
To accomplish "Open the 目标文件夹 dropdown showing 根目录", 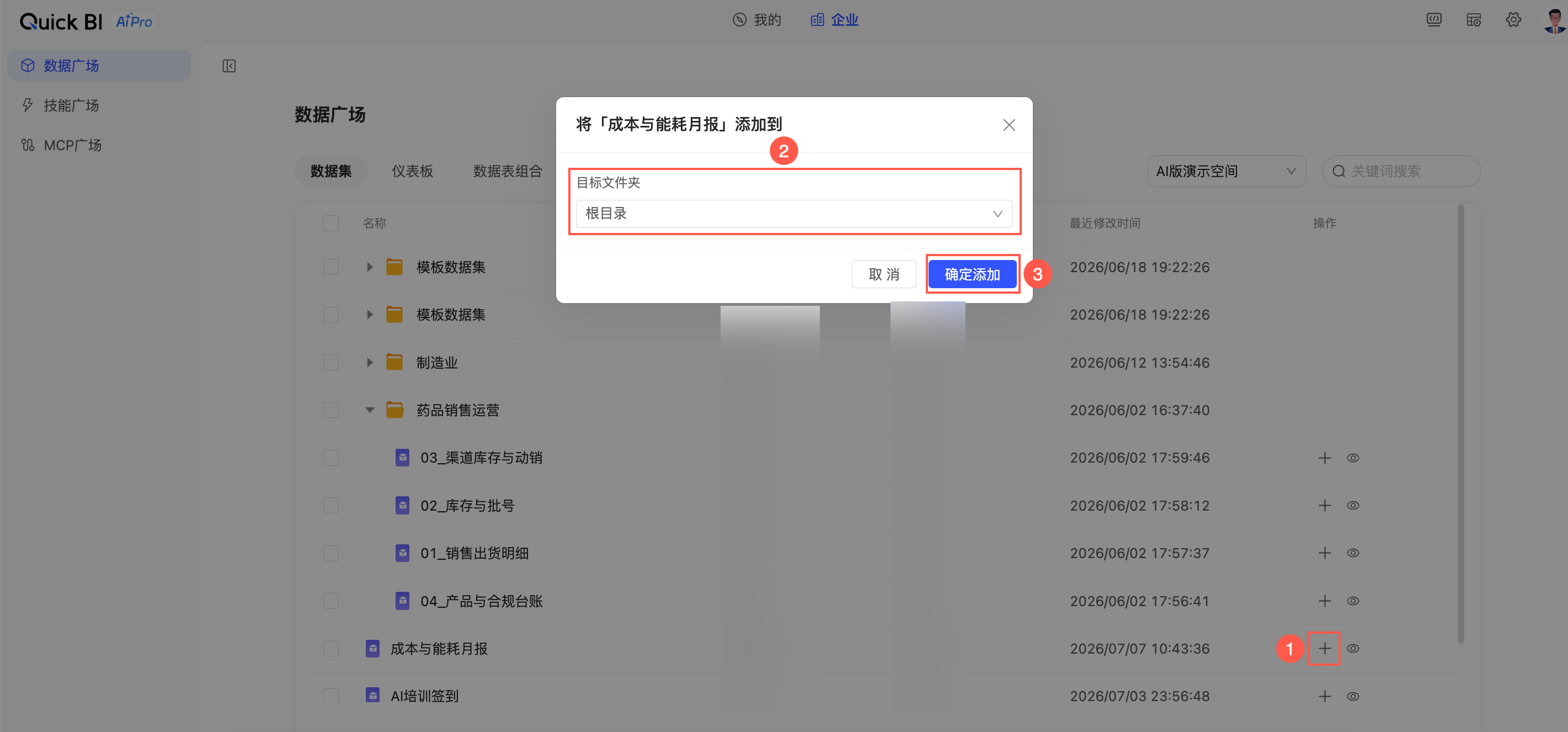I will click(x=794, y=214).
